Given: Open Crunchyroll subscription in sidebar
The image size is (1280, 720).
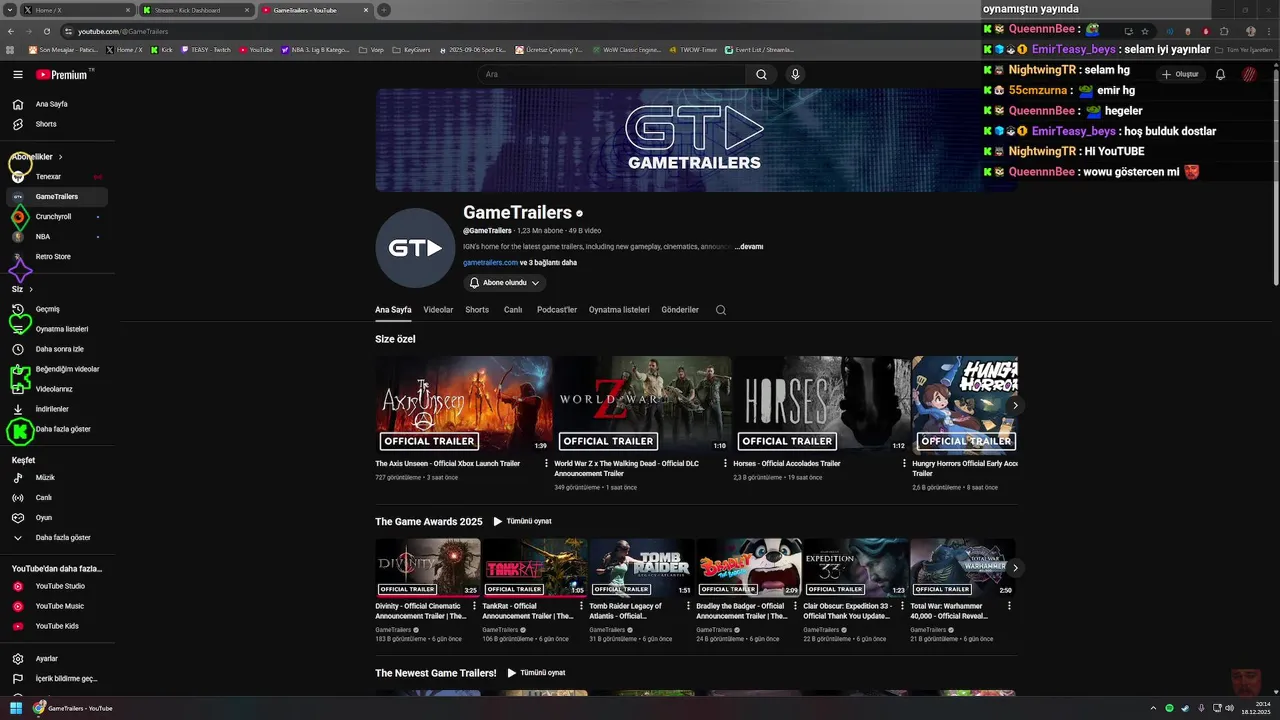Looking at the screenshot, I should point(55,217).
